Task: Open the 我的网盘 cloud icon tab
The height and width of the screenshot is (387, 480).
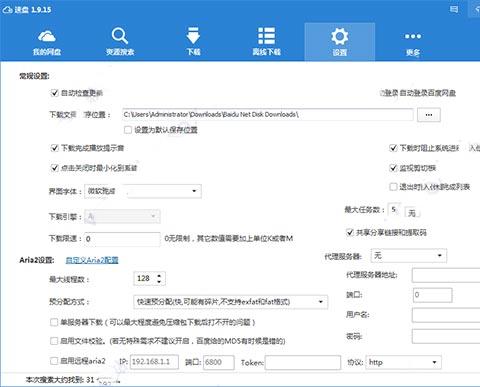Action: (47, 42)
